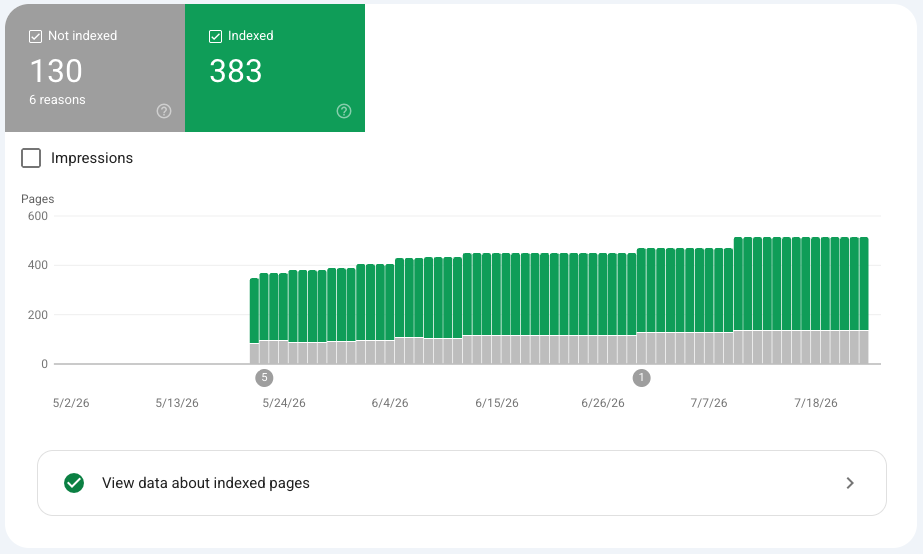Click the first green bar in chart
The width and height of the screenshot is (923, 554).
[254, 311]
